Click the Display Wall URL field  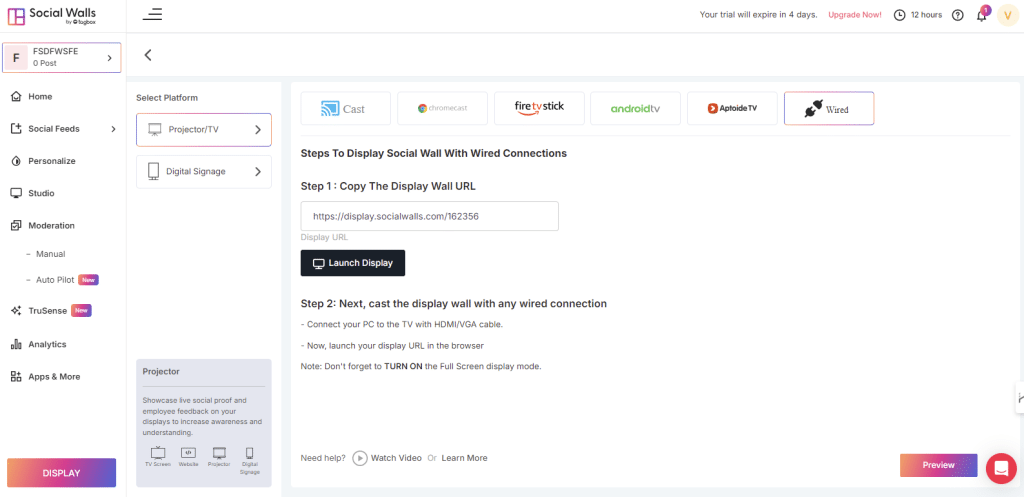point(430,216)
